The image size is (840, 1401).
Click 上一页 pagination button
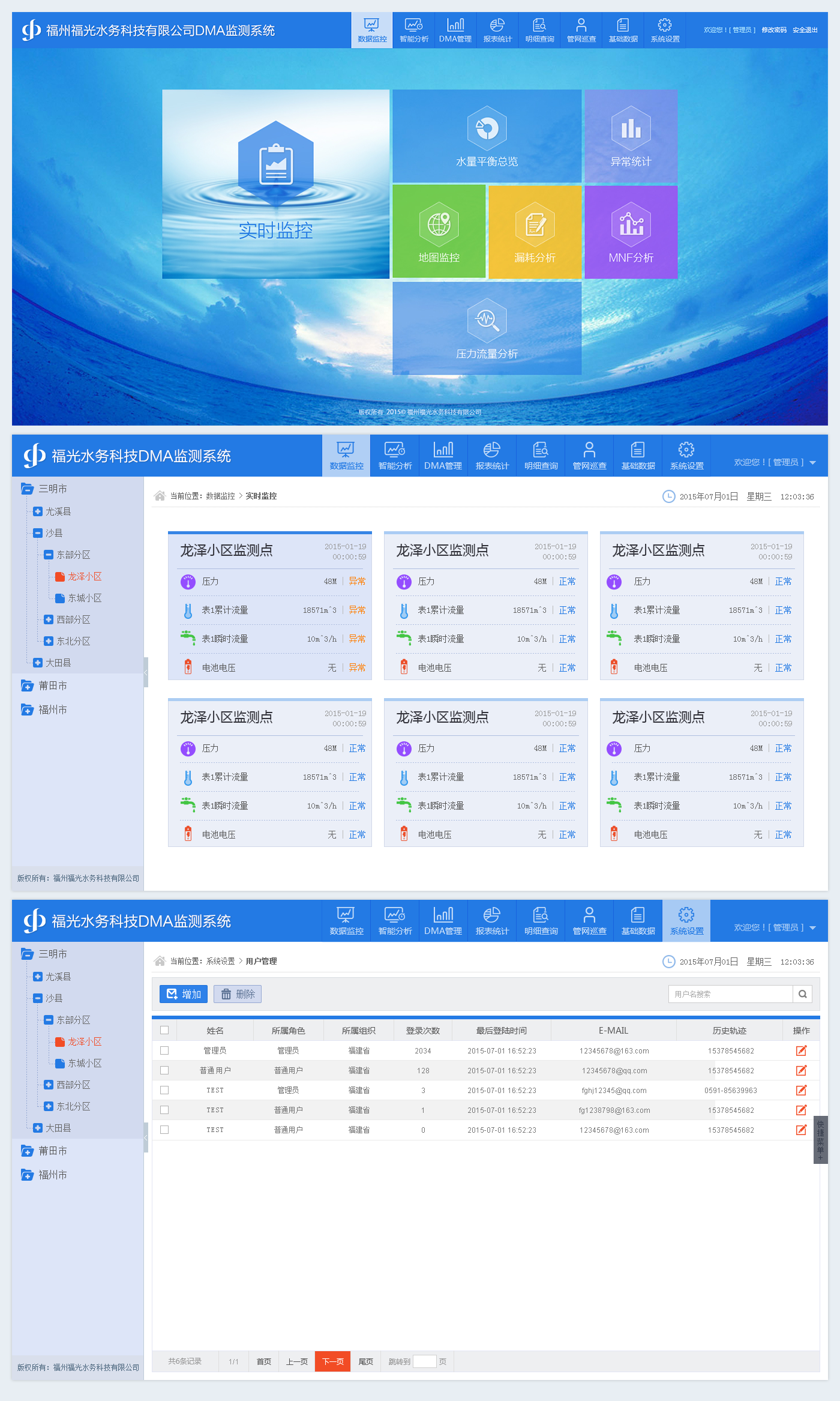(297, 1361)
